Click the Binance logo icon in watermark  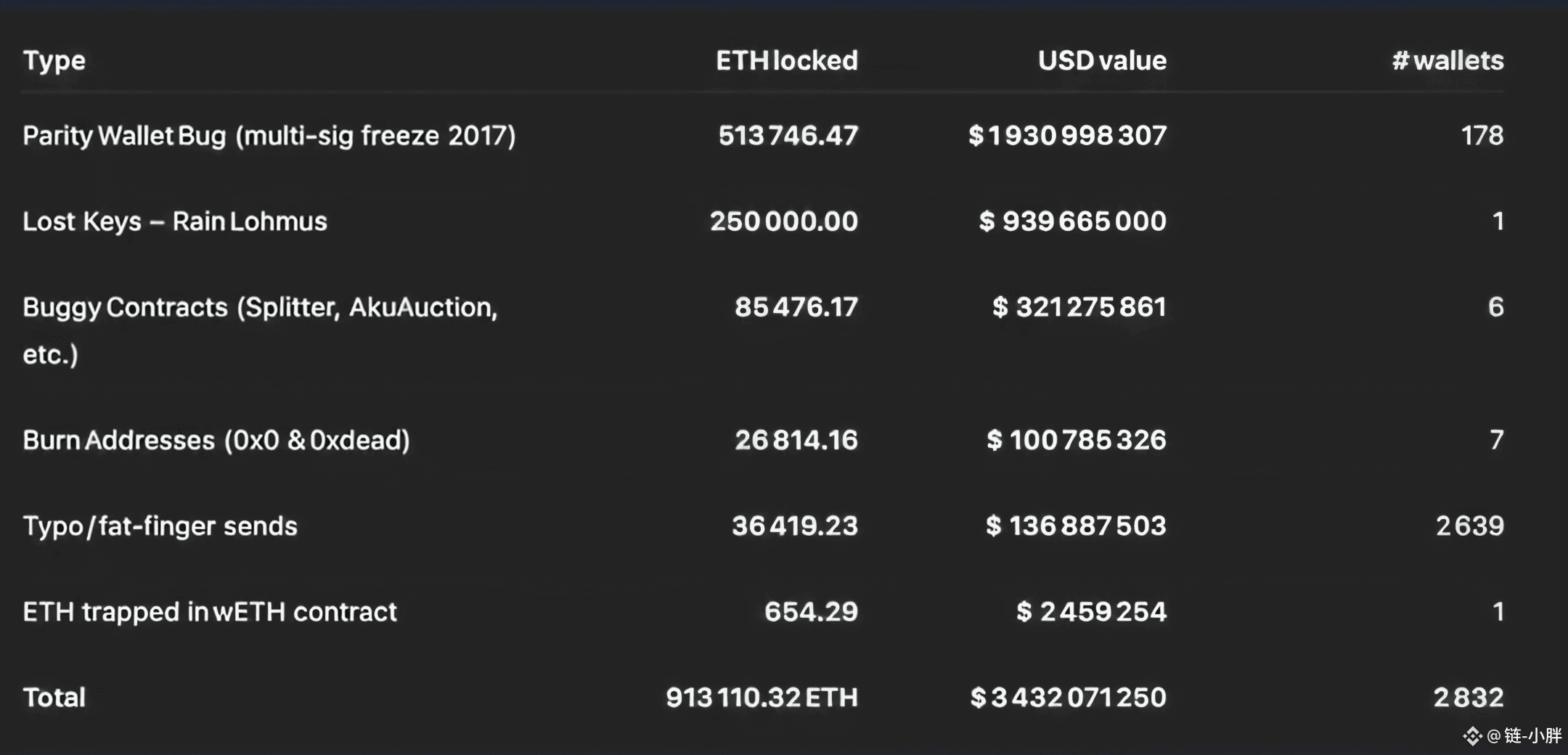pyautogui.click(x=1472, y=736)
